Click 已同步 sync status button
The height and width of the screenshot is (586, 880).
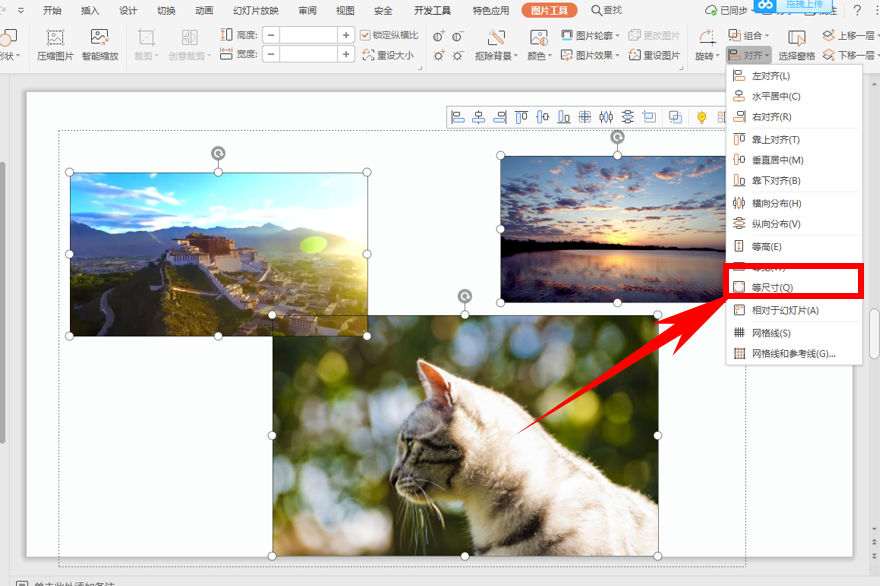click(728, 10)
